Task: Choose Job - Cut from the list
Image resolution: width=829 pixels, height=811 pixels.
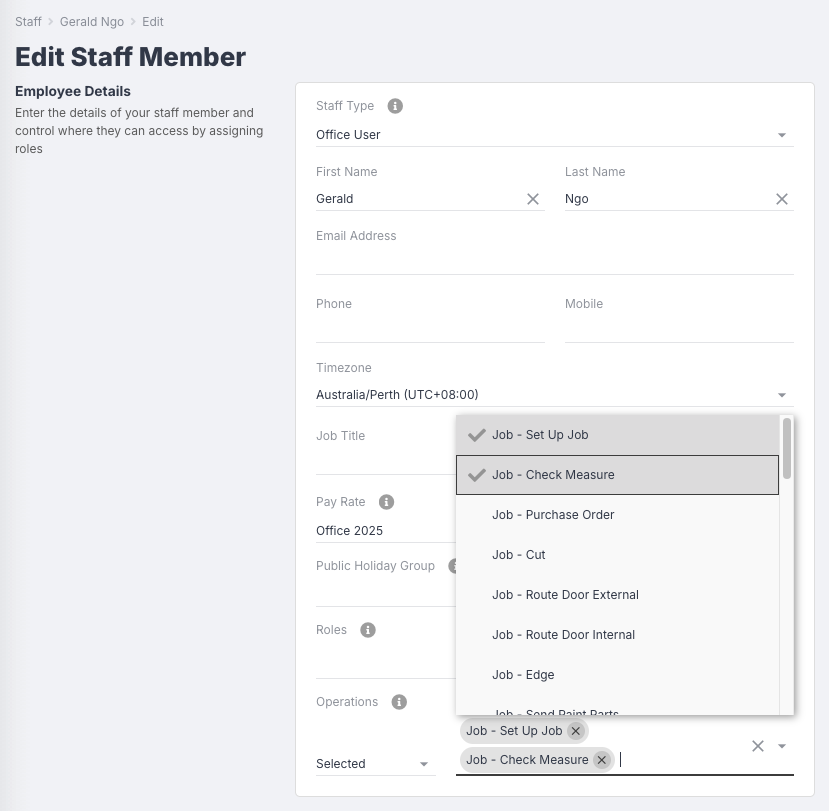Action: tap(519, 555)
